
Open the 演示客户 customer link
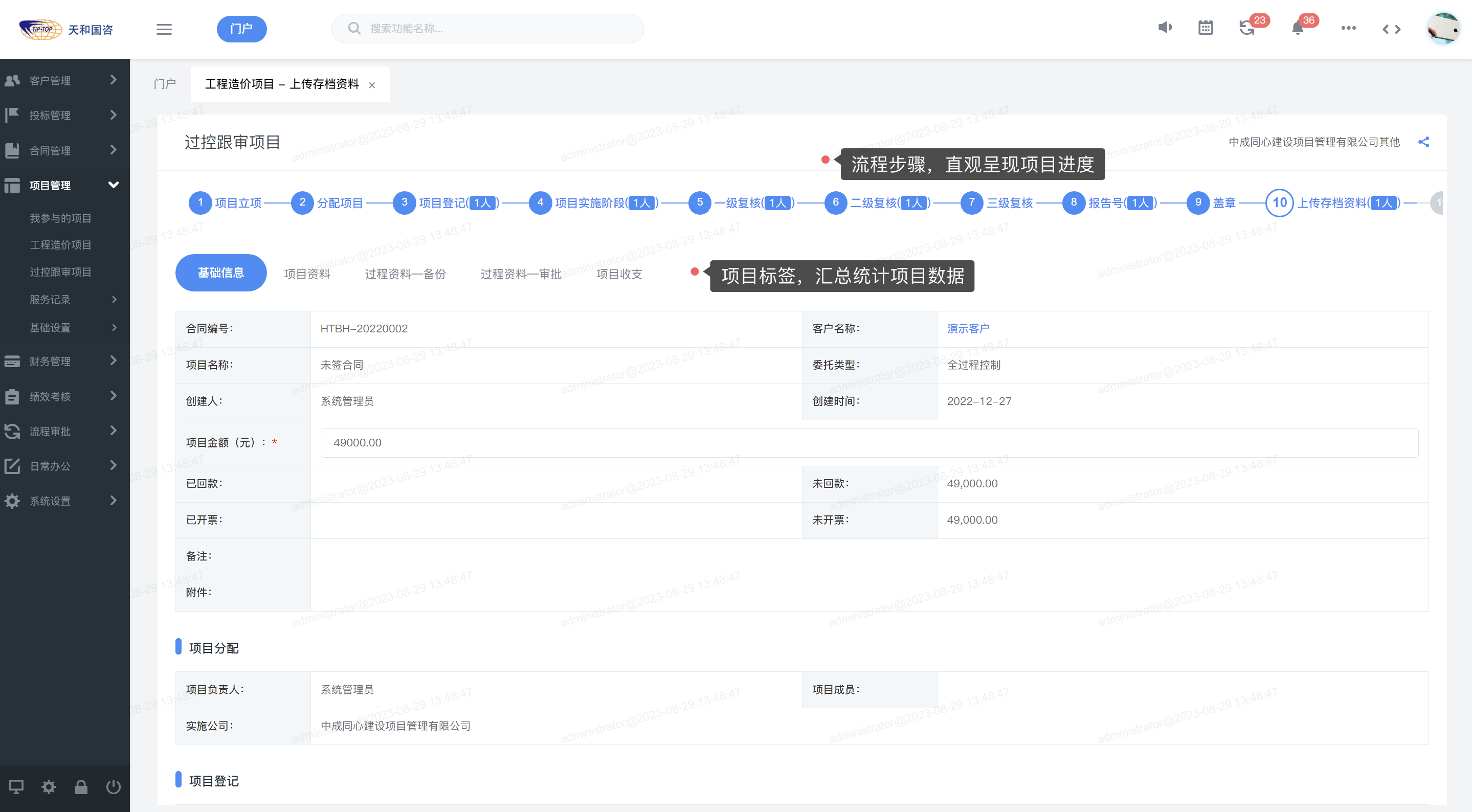click(968, 329)
